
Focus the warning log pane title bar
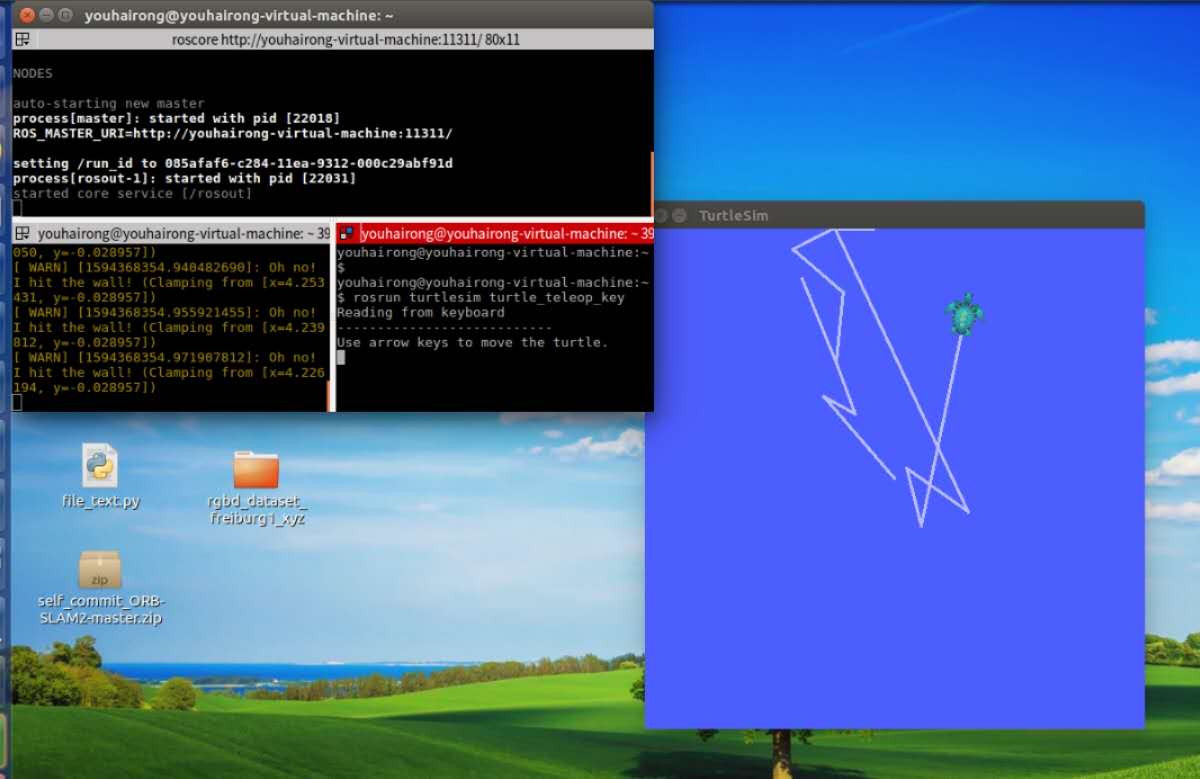click(x=171, y=233)
